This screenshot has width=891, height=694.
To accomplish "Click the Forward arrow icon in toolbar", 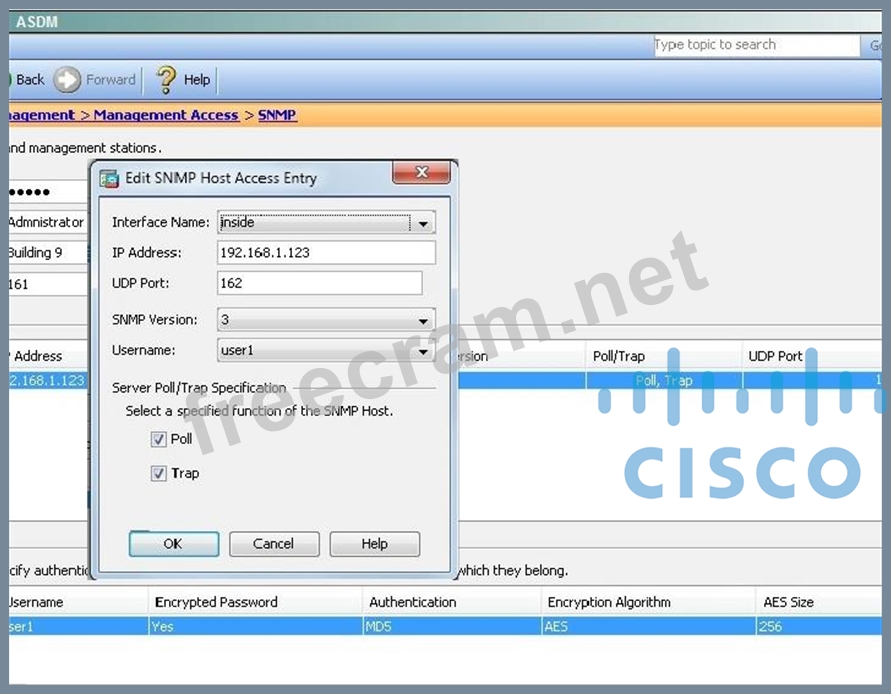I will coord(67,80).
